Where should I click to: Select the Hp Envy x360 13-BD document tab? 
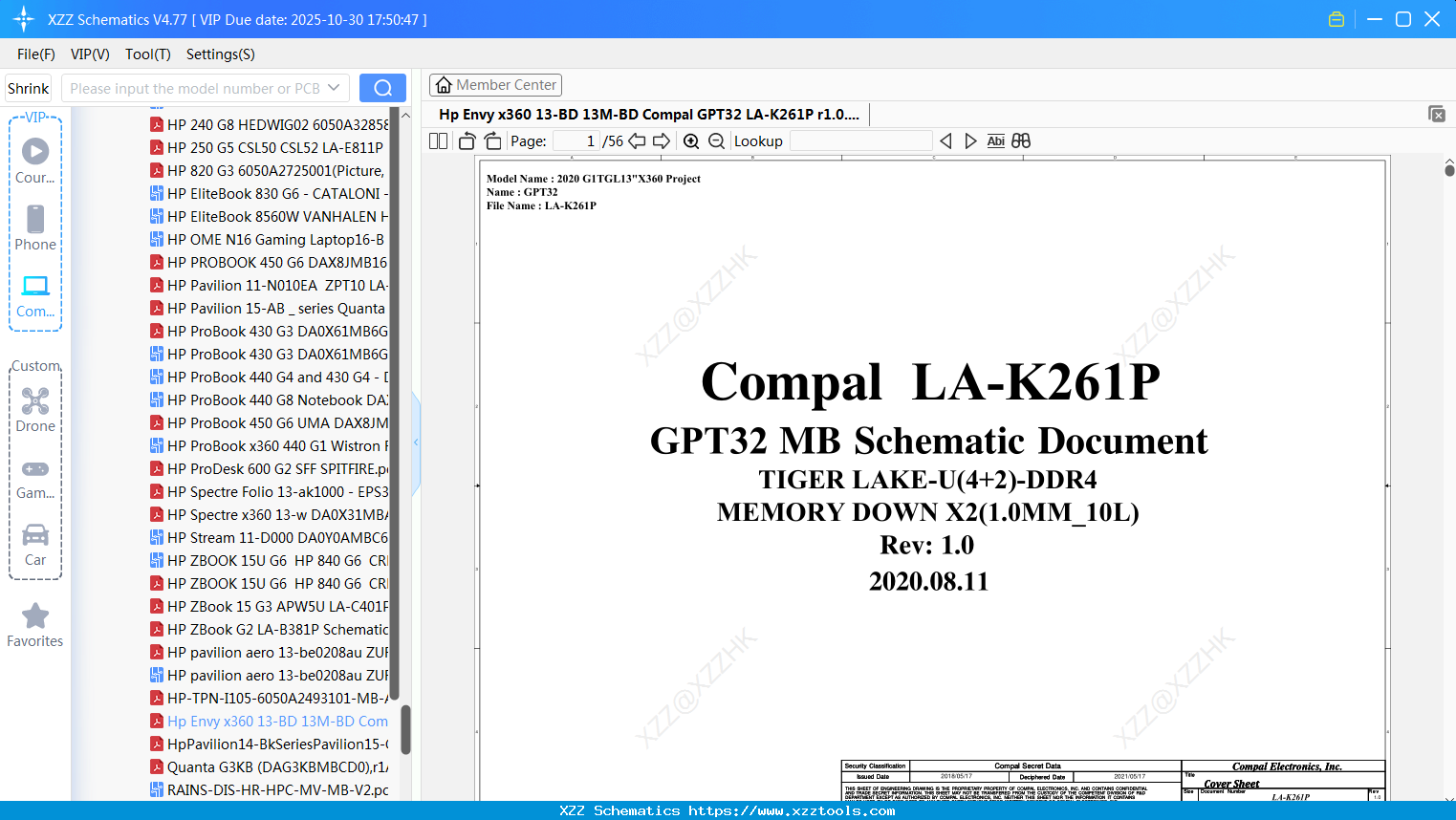pos(649,114)
